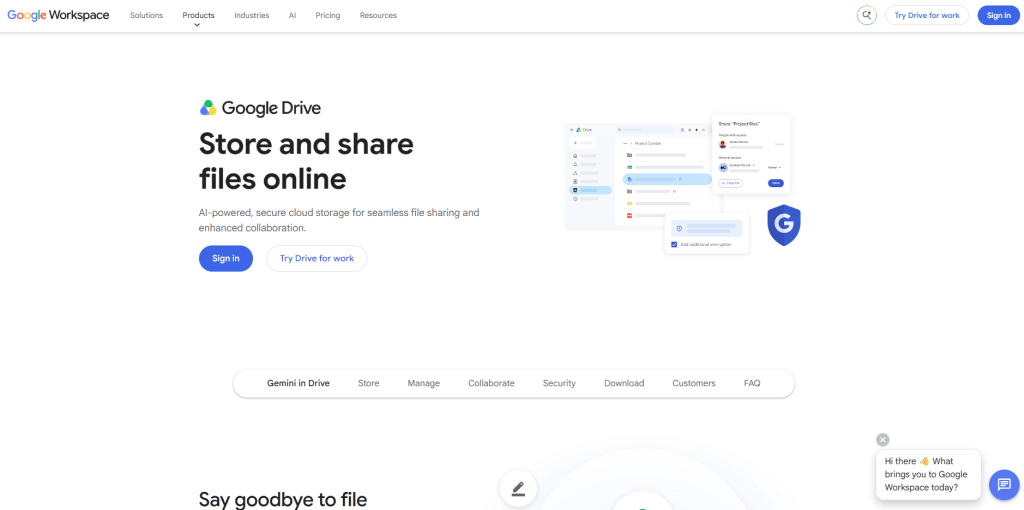The width and height of the screenshot is (1024, 510).
Task: Open the Resources menu
Action: [x=378, y=15]
